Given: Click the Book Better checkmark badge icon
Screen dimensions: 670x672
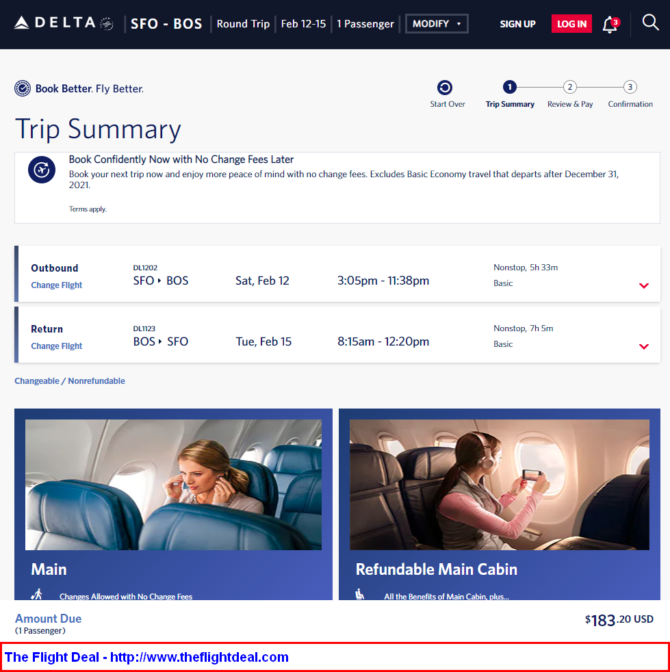Looking at the screenshot, I should click(x=22, y=89).
